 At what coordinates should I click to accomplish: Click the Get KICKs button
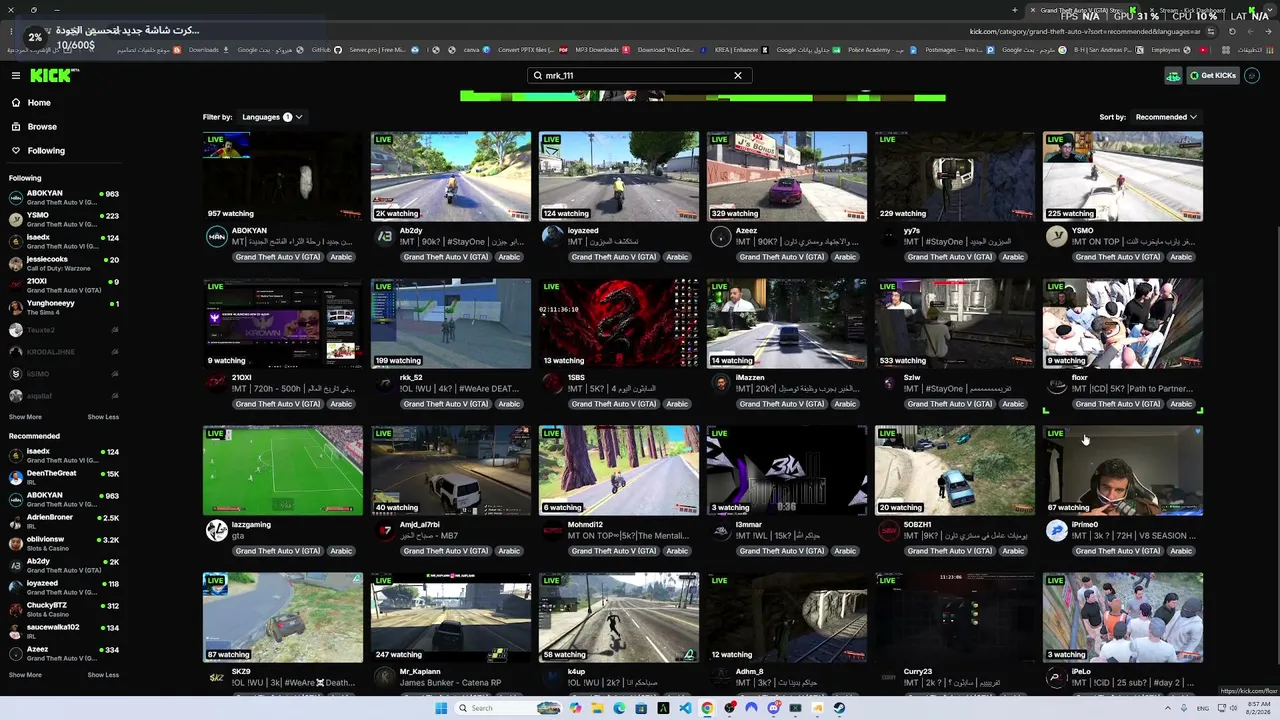pyautogui.click(x=1213, y=75)
